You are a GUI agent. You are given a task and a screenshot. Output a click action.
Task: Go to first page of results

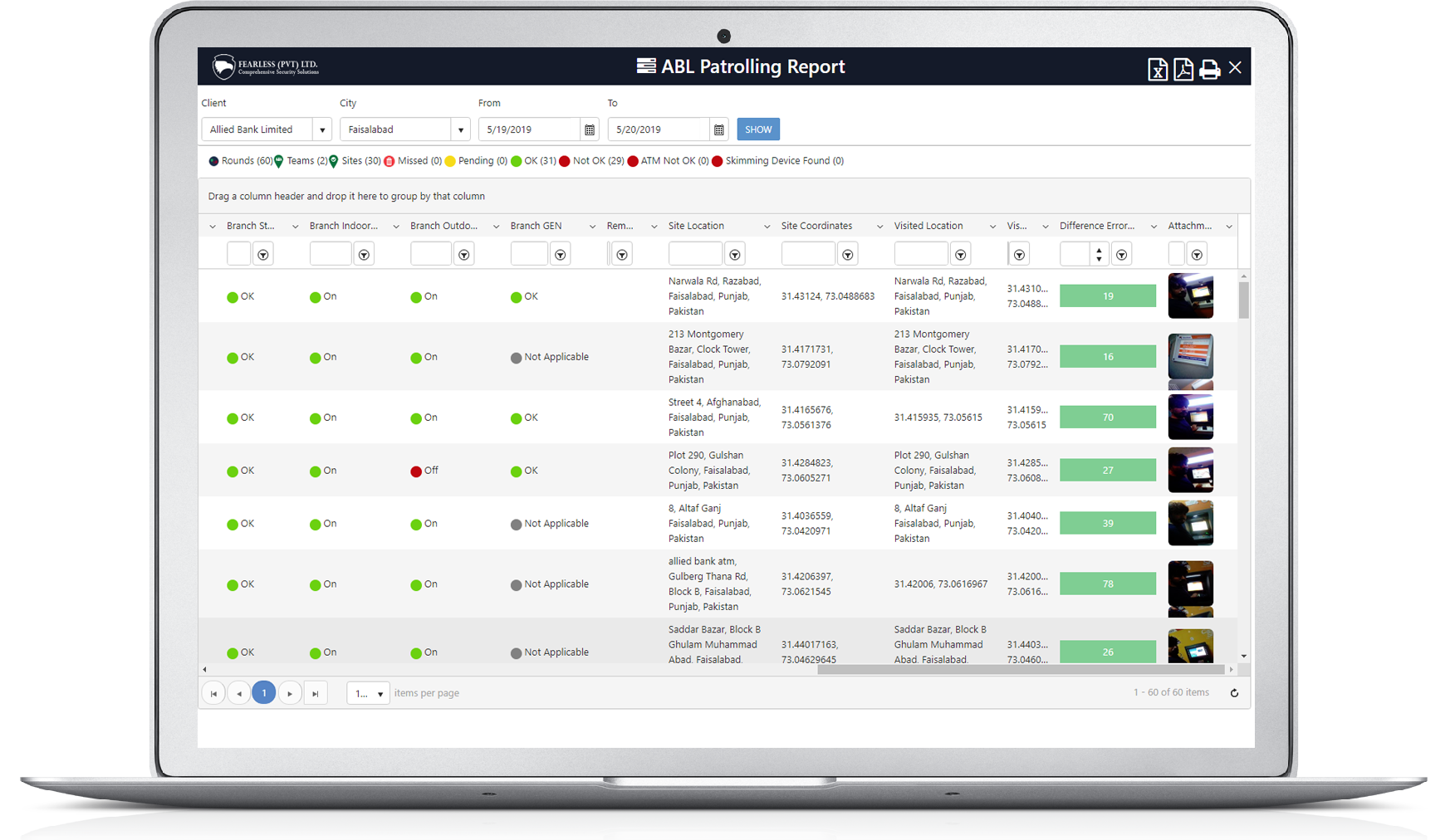213,693
